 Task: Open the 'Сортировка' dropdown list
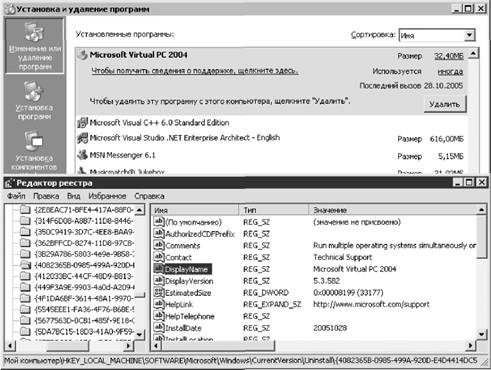[x=469, y=35]
